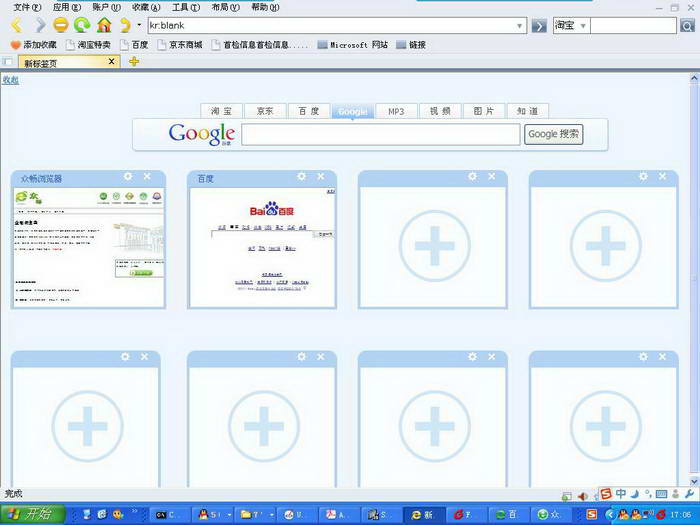The width and height of the screenshot is (700, 525).
Task: Open the 帮助 menu
Action: [265, 7]
